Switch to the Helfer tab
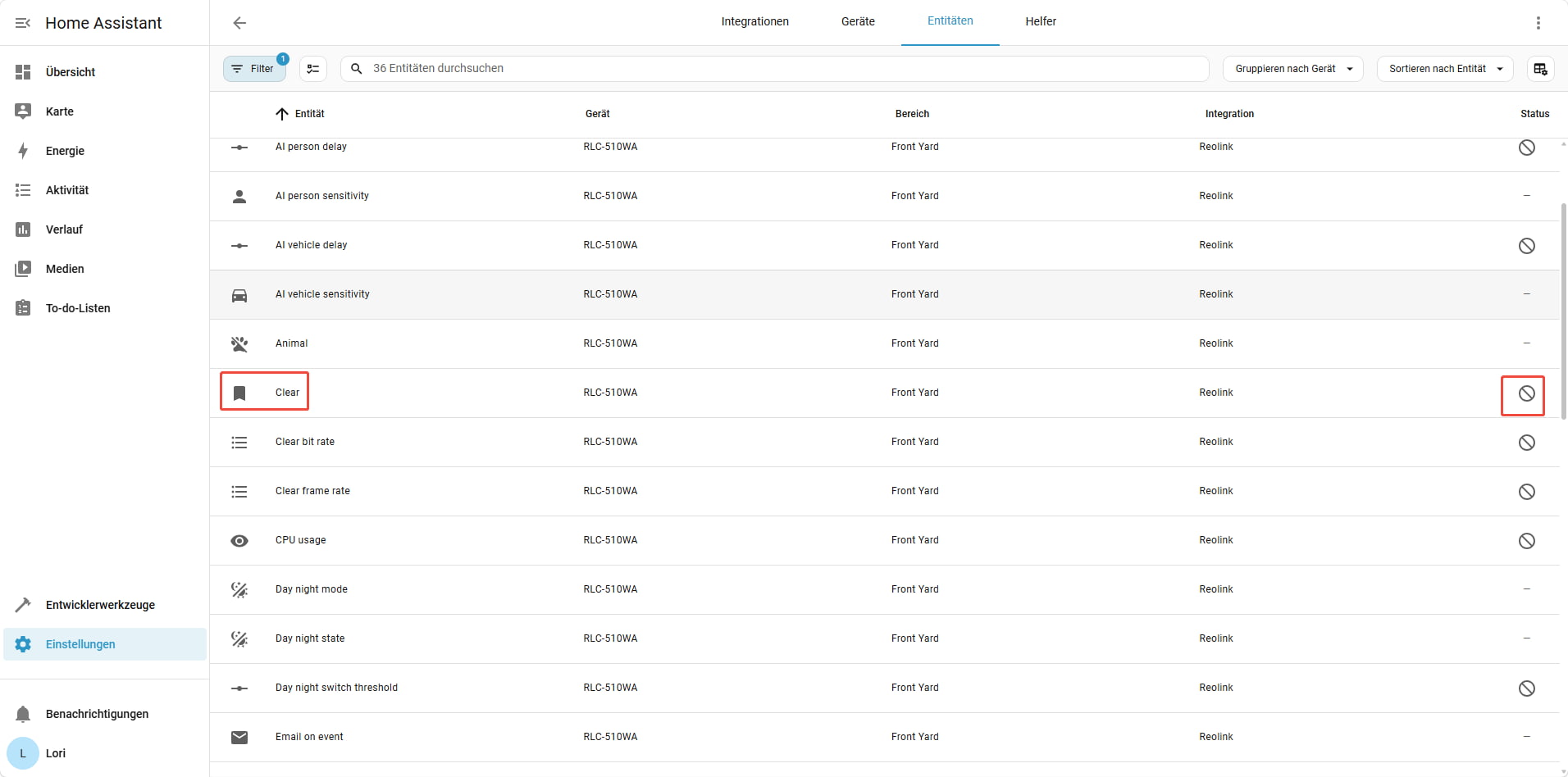Image resolution: width=1568 pixels, height=777 pixels. [x=1041, y=22]
